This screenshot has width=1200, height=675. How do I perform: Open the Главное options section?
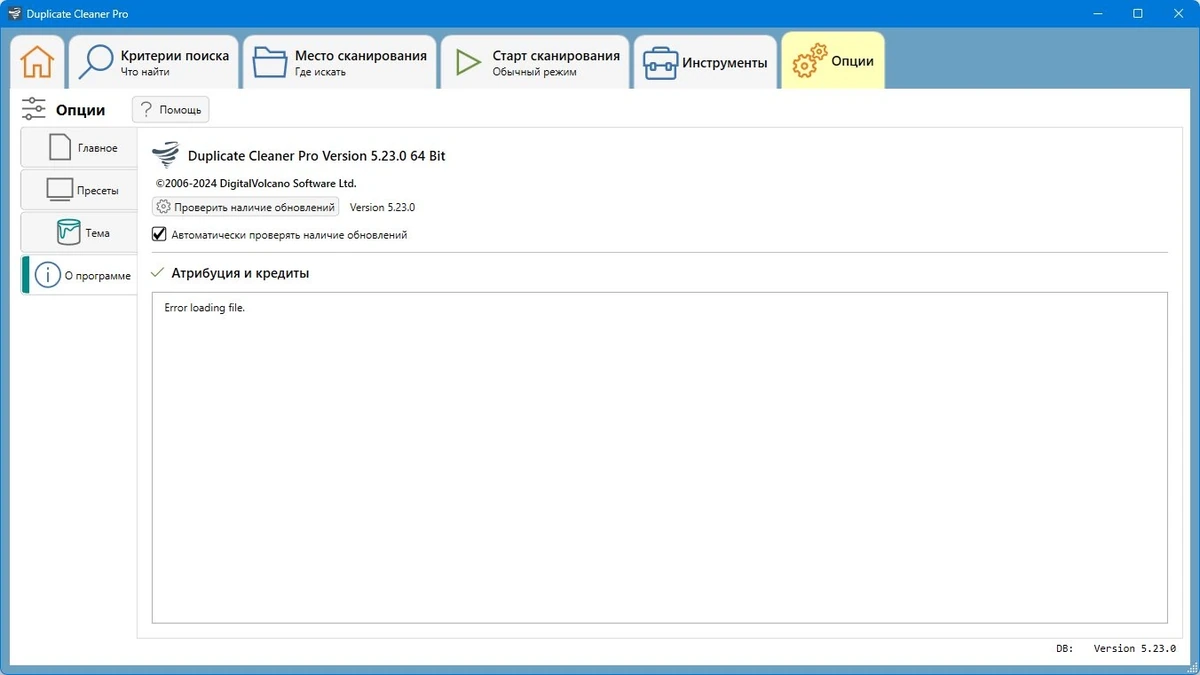(79, 148)
